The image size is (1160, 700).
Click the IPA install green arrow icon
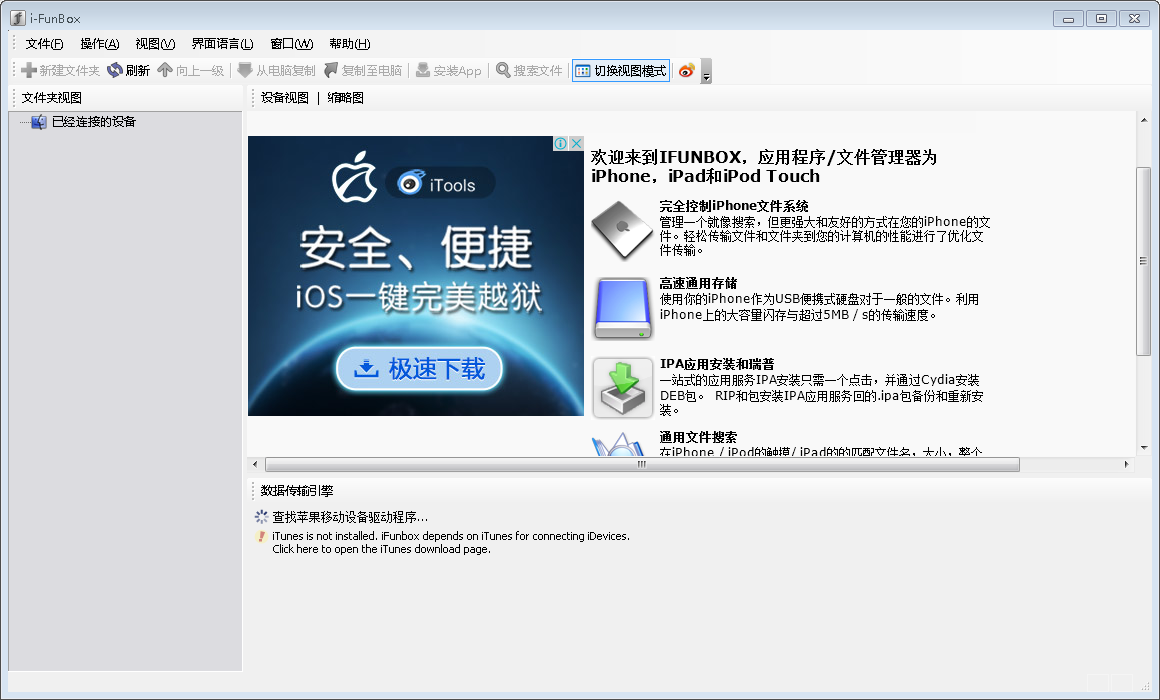623,387
